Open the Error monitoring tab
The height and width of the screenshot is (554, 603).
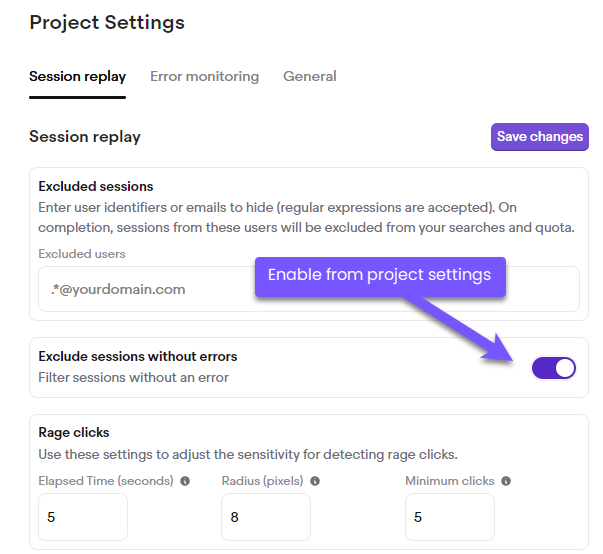pyautogui.click(x=204, y=76)
